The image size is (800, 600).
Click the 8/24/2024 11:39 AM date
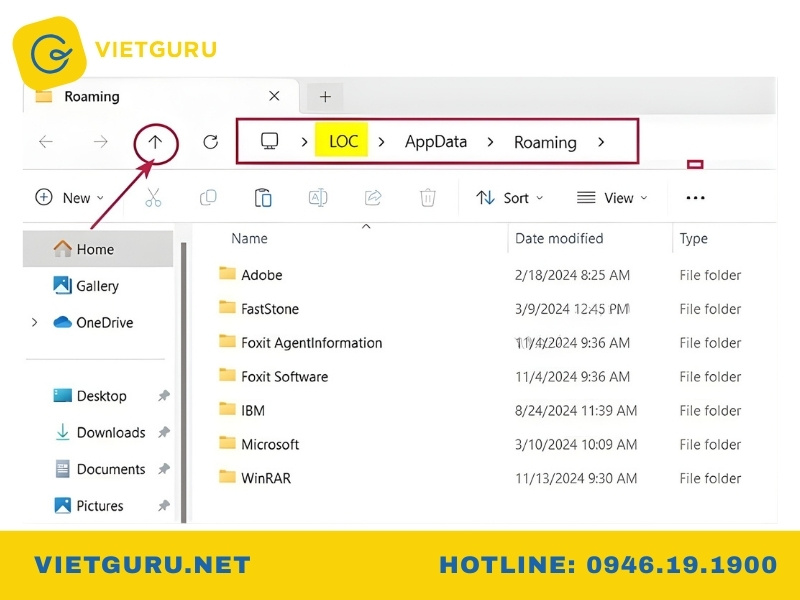coord(576,411)
